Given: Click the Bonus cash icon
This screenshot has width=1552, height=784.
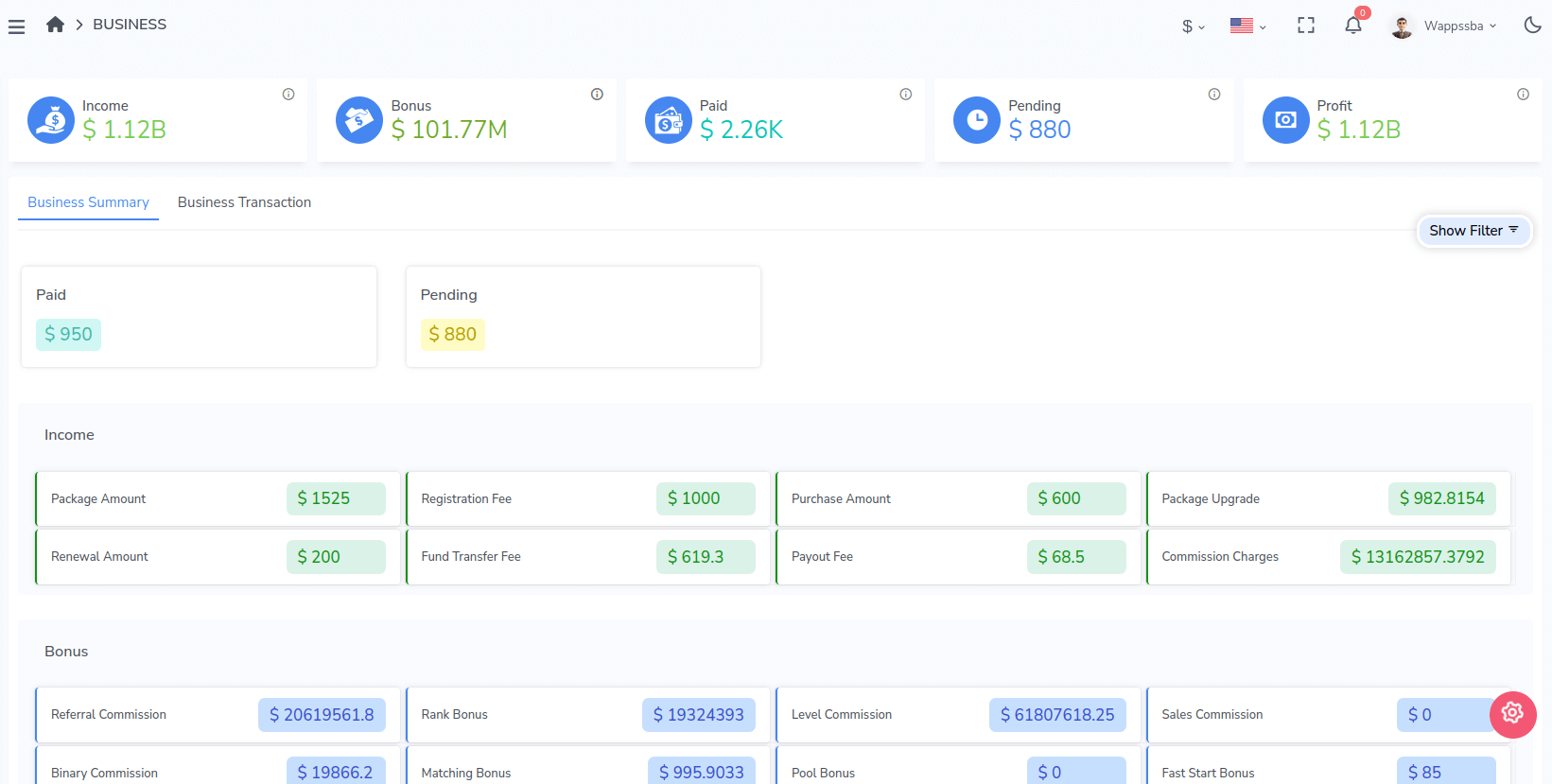Looking at the screenshot, I should (x=359, y=120).
